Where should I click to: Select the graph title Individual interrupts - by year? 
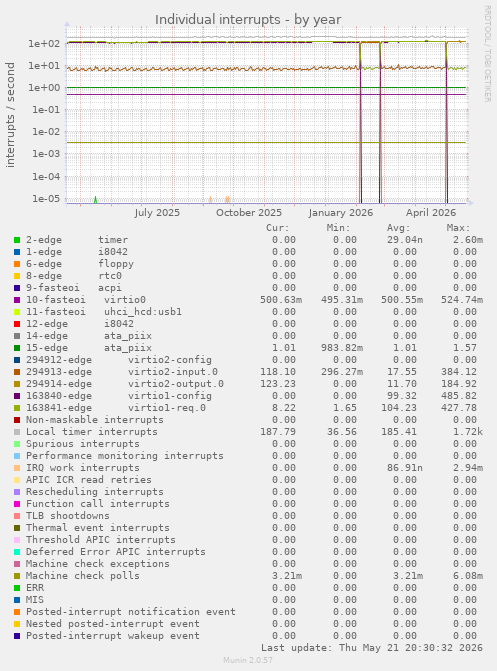pos(248,20)
